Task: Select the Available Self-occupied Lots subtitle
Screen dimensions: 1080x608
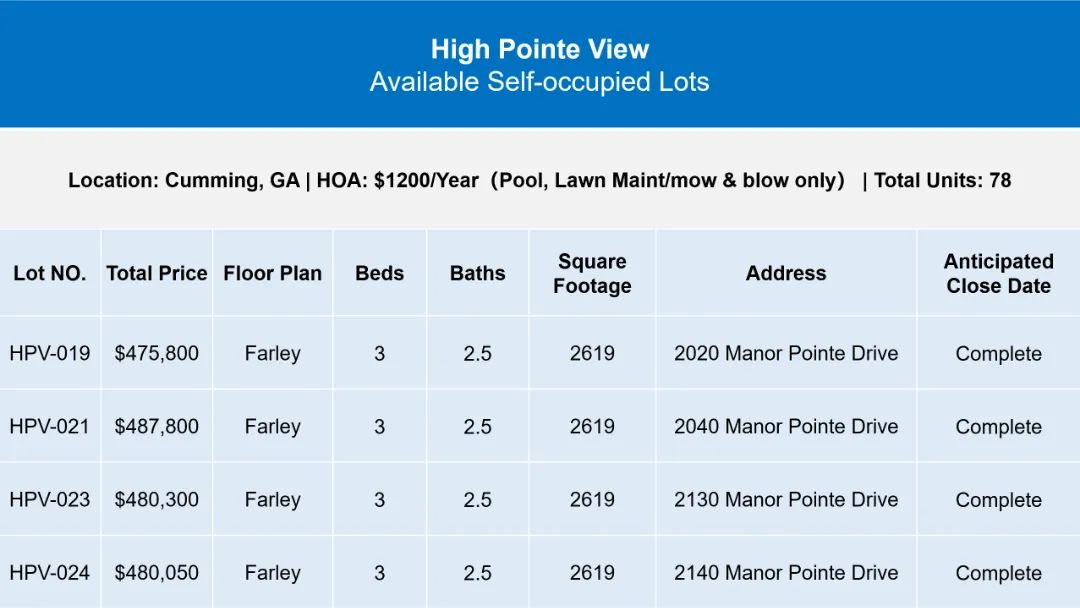Action: [539, 82]
